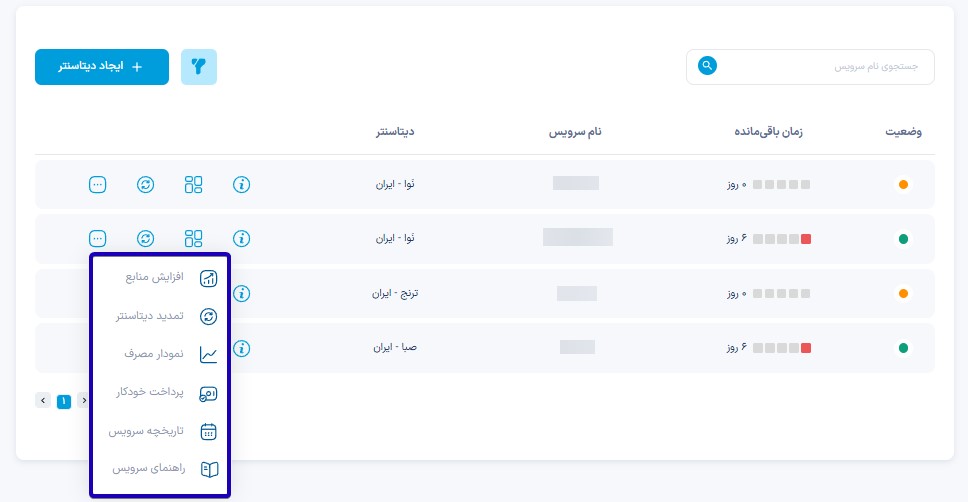Click the search magnifier icon

pos(707,65)
